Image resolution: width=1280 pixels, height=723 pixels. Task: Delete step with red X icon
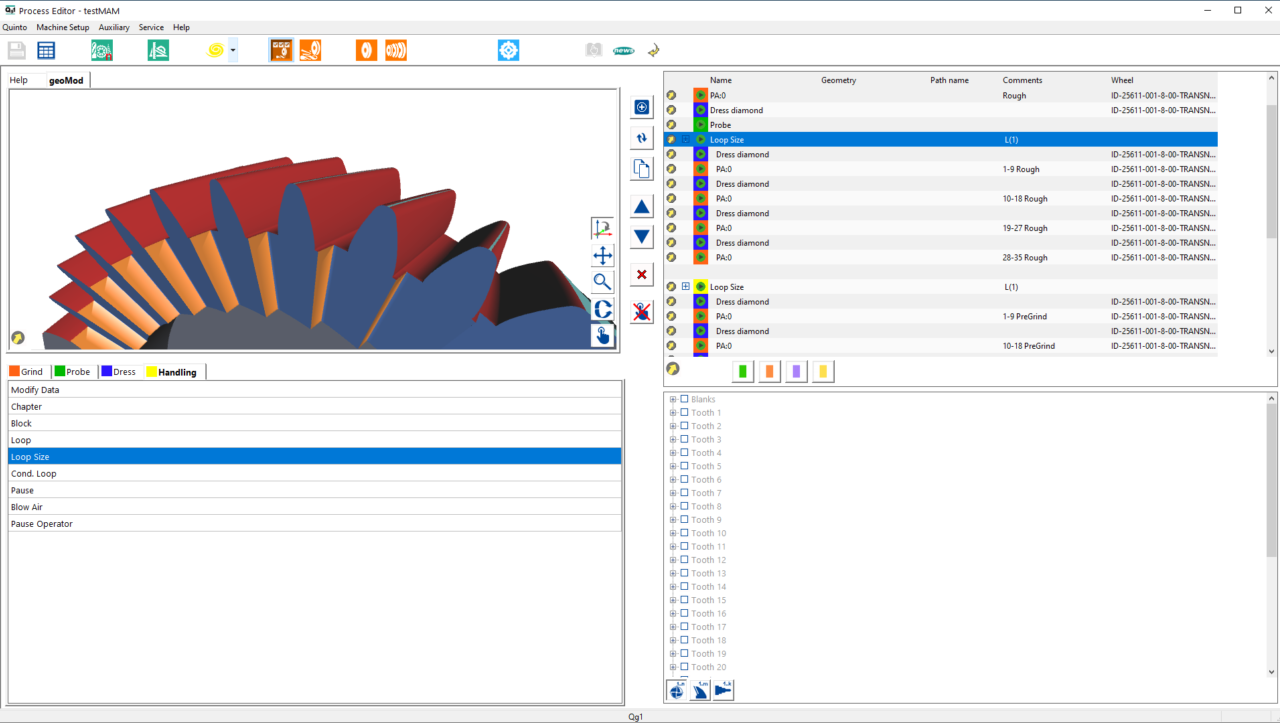(x=642, y=275)
